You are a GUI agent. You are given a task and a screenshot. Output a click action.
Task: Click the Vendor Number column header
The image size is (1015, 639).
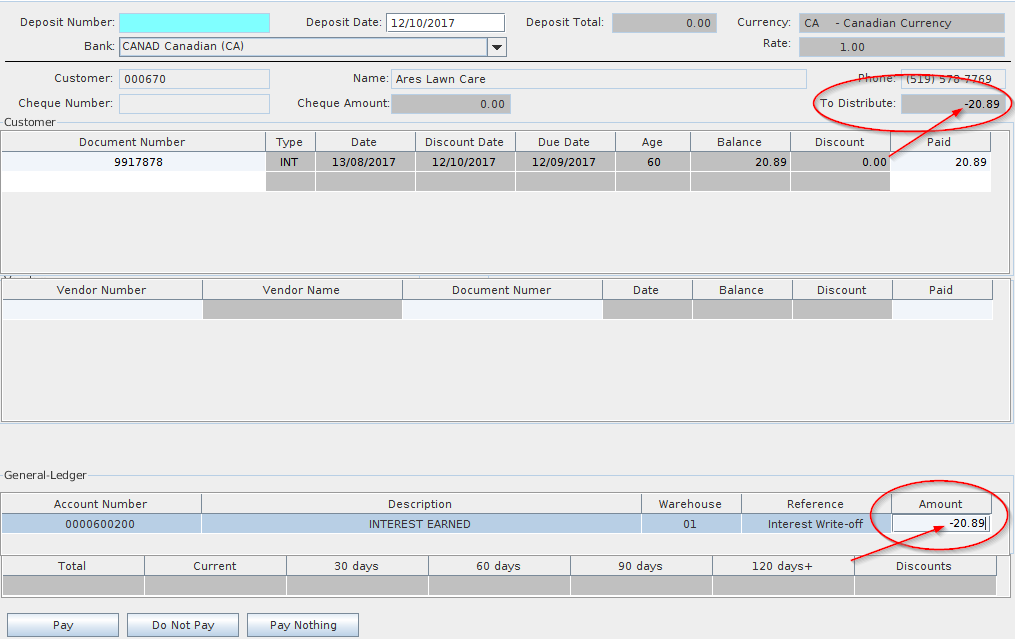click(102, 290)
